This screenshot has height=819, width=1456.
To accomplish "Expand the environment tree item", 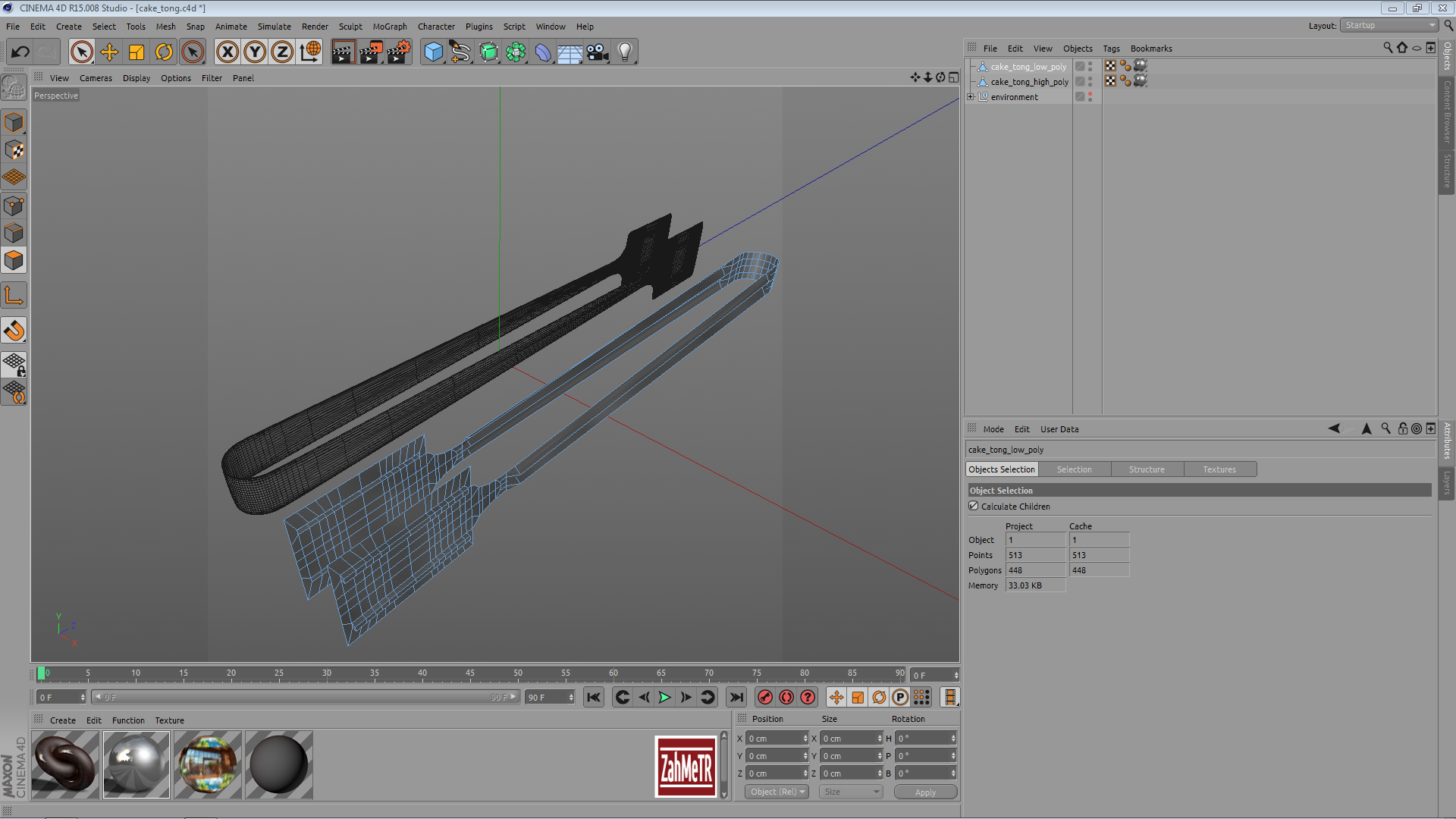I will pos(971,97).
